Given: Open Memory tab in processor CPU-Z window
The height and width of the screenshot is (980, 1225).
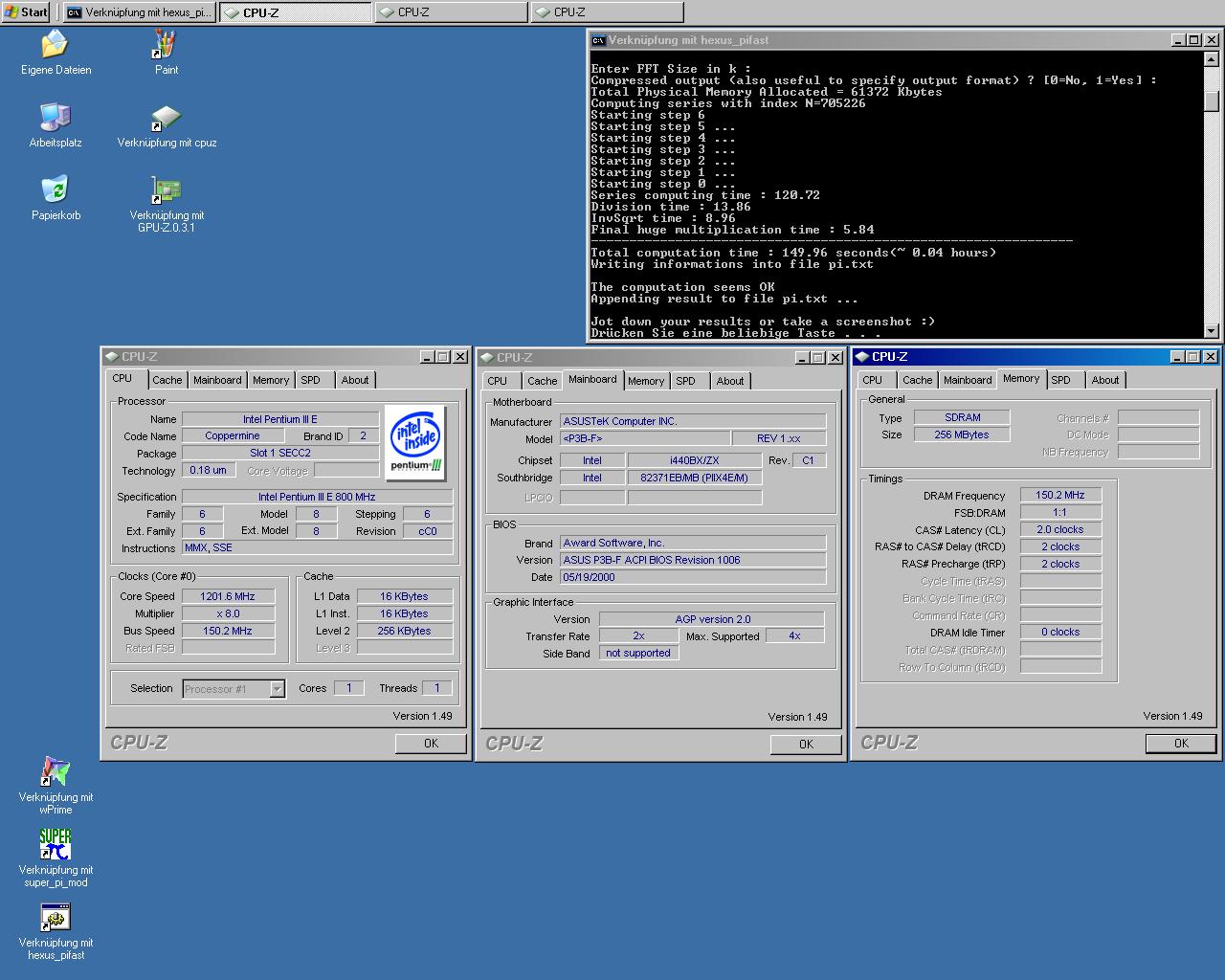Looking at the screenshot, I should tap(271, 380).
